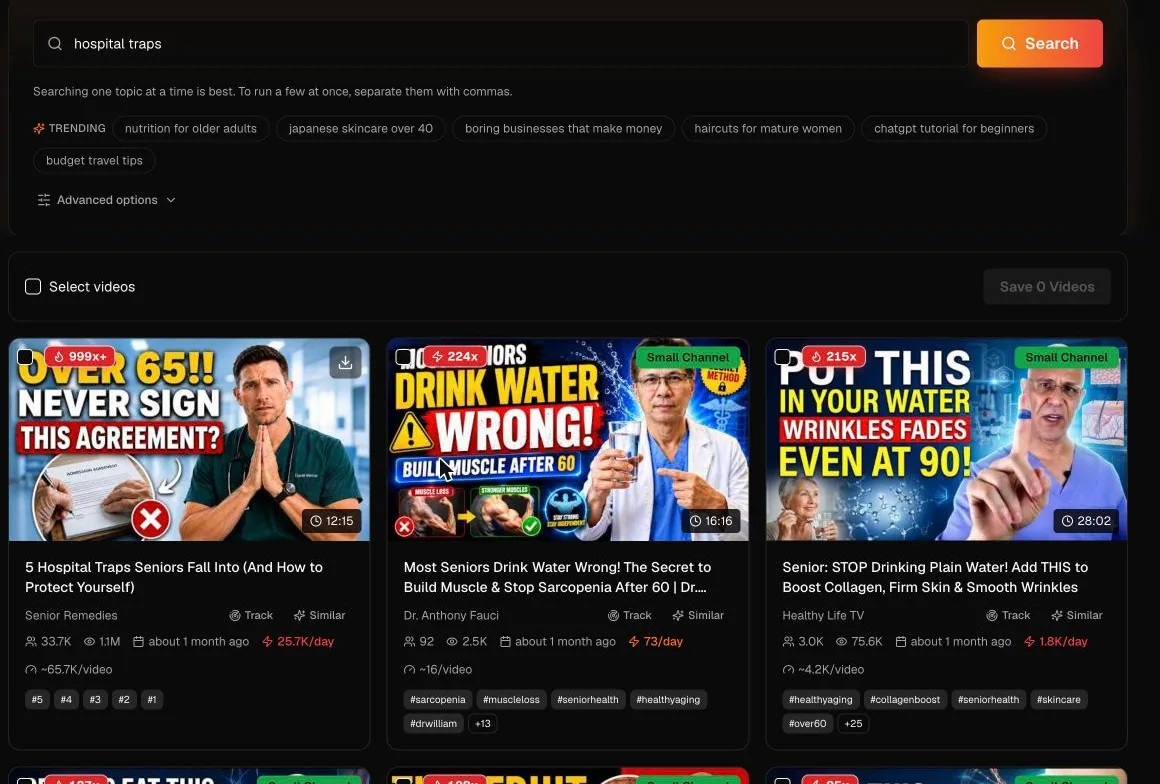Viewport: 1160px width, 784px height.
Task: Click Track for Dr. Anthony Fauci video
Action: pos(630,615)
